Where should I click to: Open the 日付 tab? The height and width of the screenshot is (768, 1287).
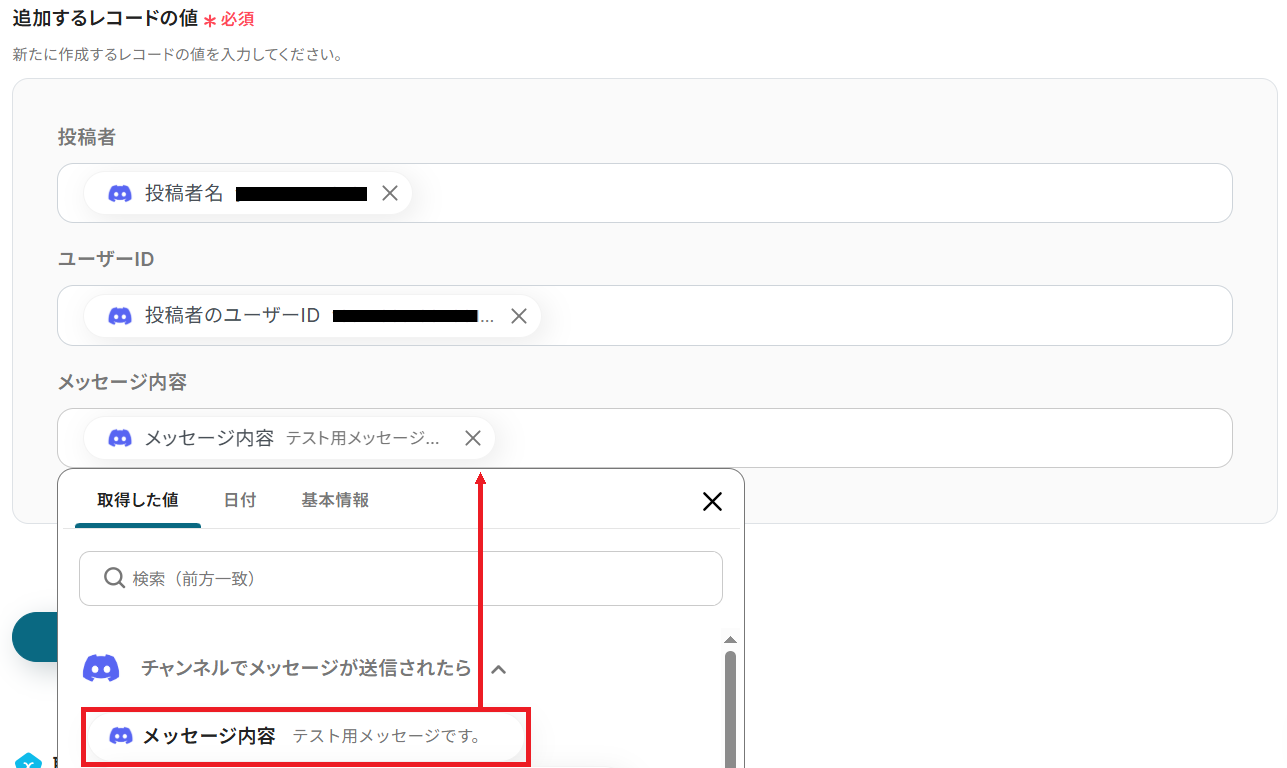[240, 500]
